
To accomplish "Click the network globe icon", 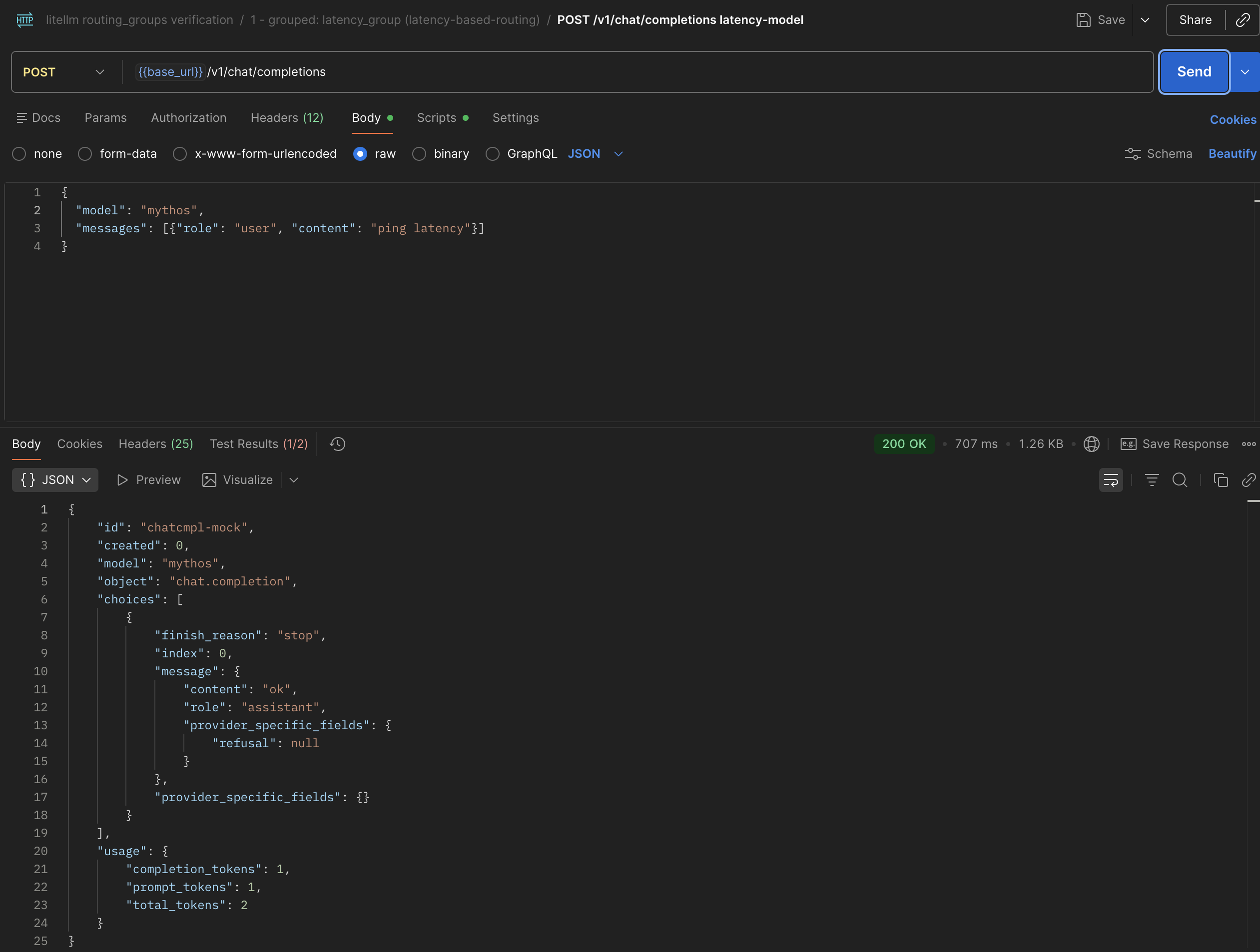I will [1091, 444].
